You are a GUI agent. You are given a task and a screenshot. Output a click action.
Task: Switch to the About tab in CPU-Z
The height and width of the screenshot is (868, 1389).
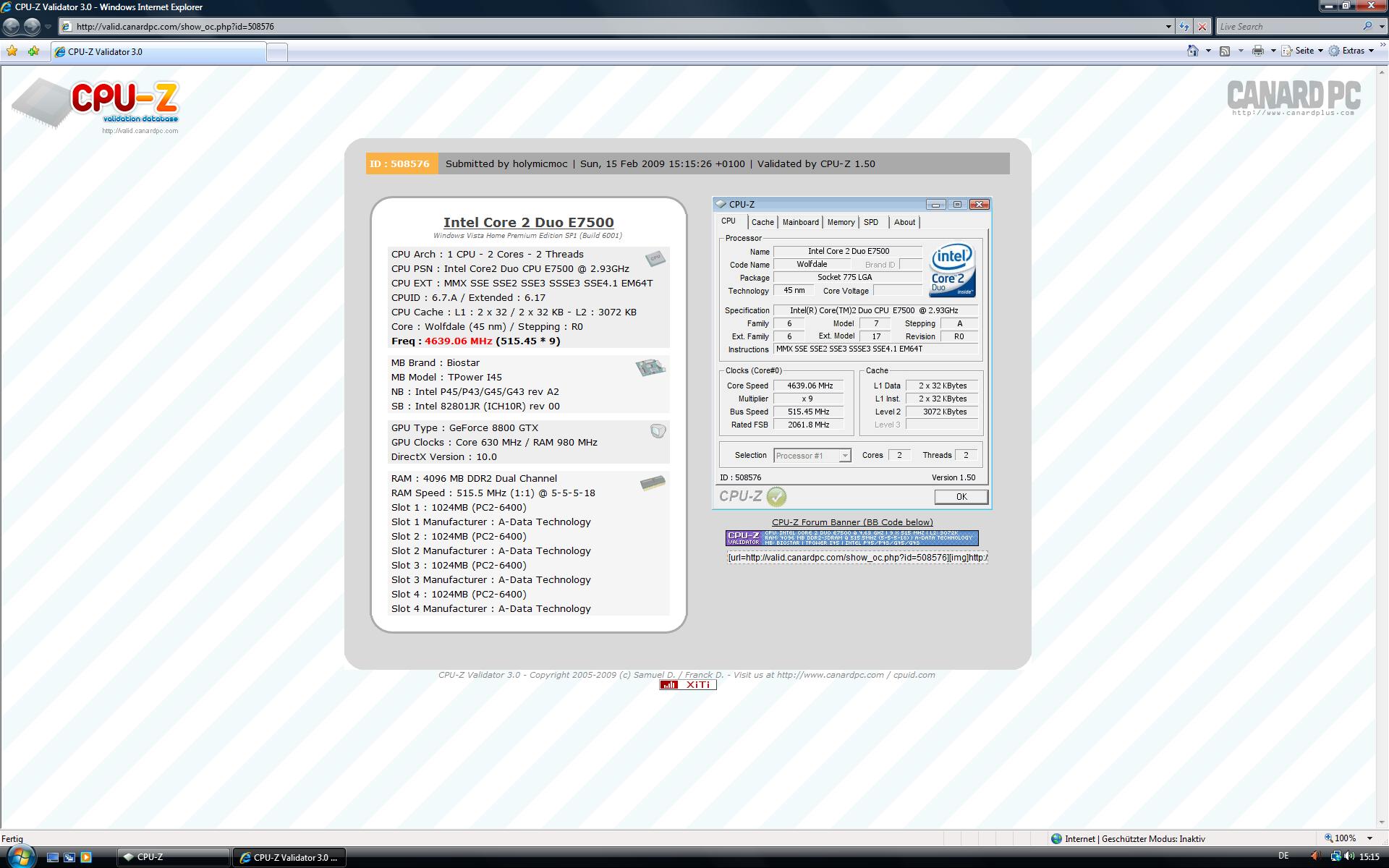[x=904, y=222]
